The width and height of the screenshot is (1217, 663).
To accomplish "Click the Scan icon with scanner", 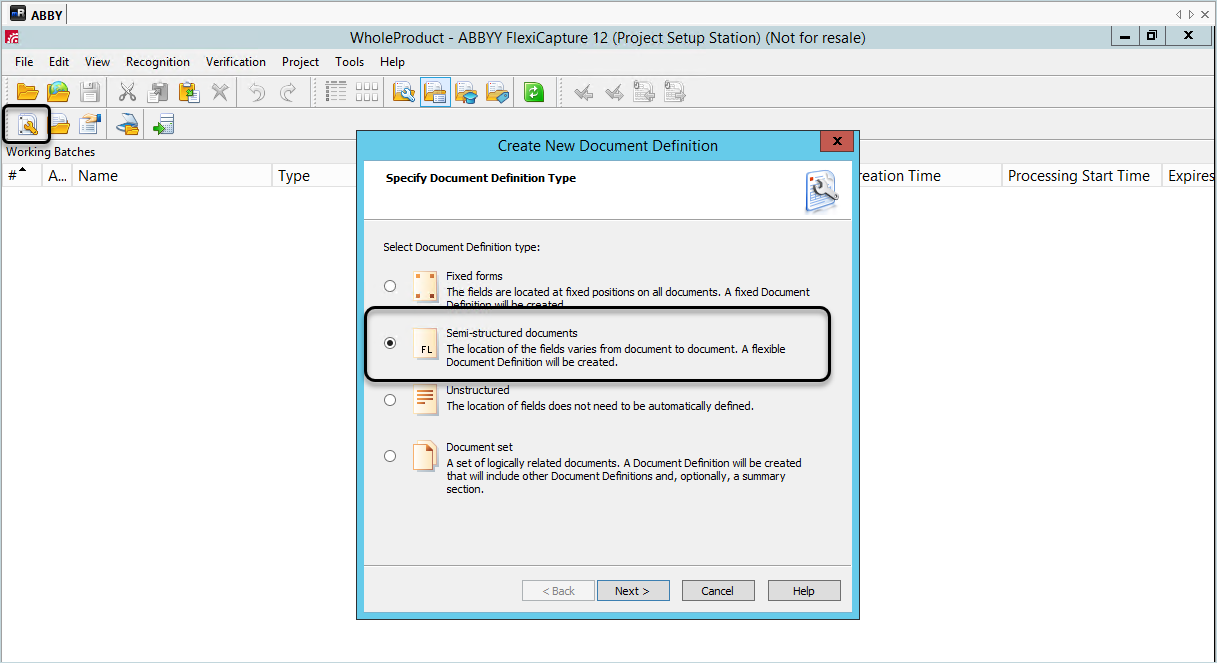I will pyautogui.click(x=127, y=124).
